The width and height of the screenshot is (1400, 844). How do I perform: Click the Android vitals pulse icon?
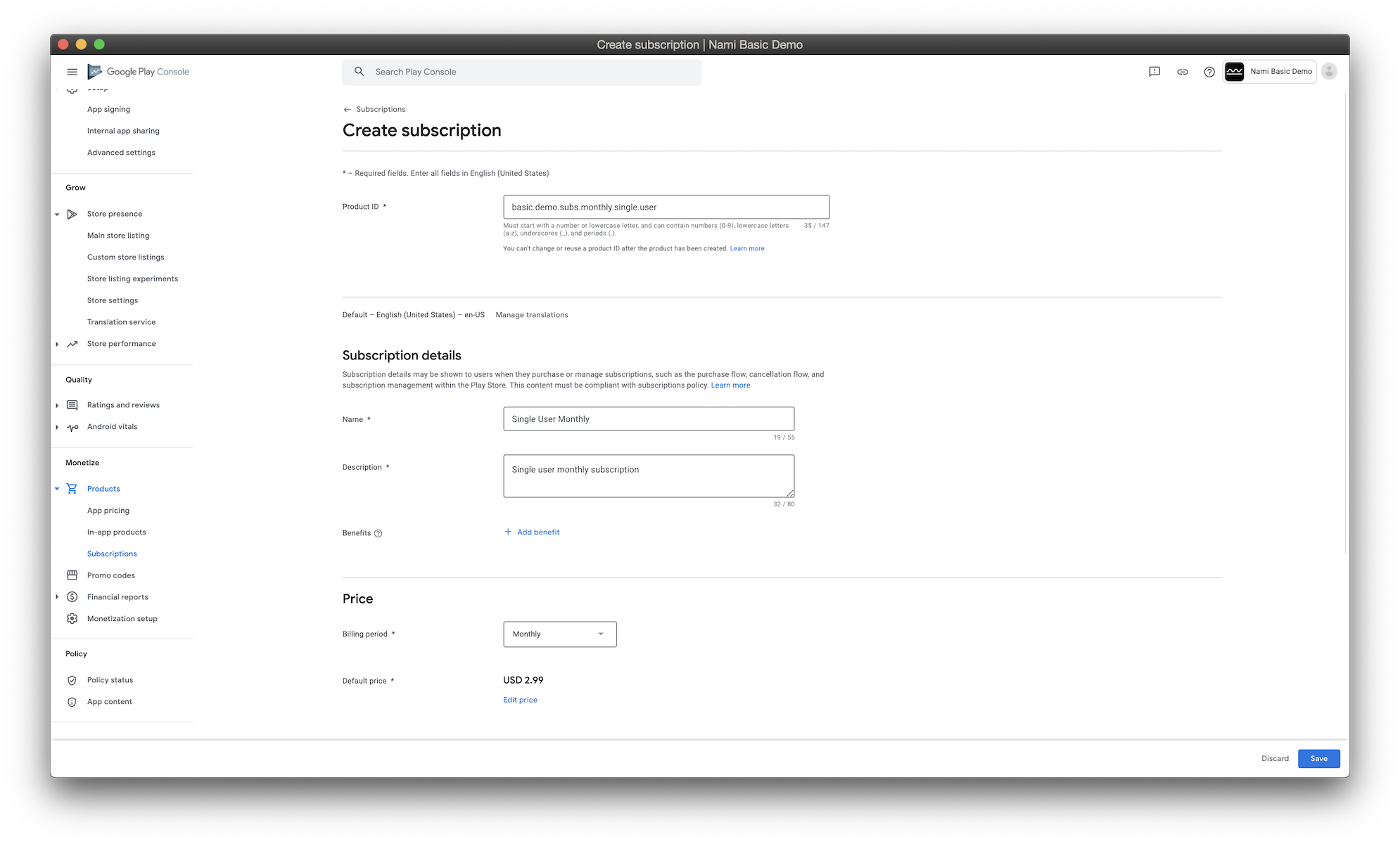click(72, 427)
